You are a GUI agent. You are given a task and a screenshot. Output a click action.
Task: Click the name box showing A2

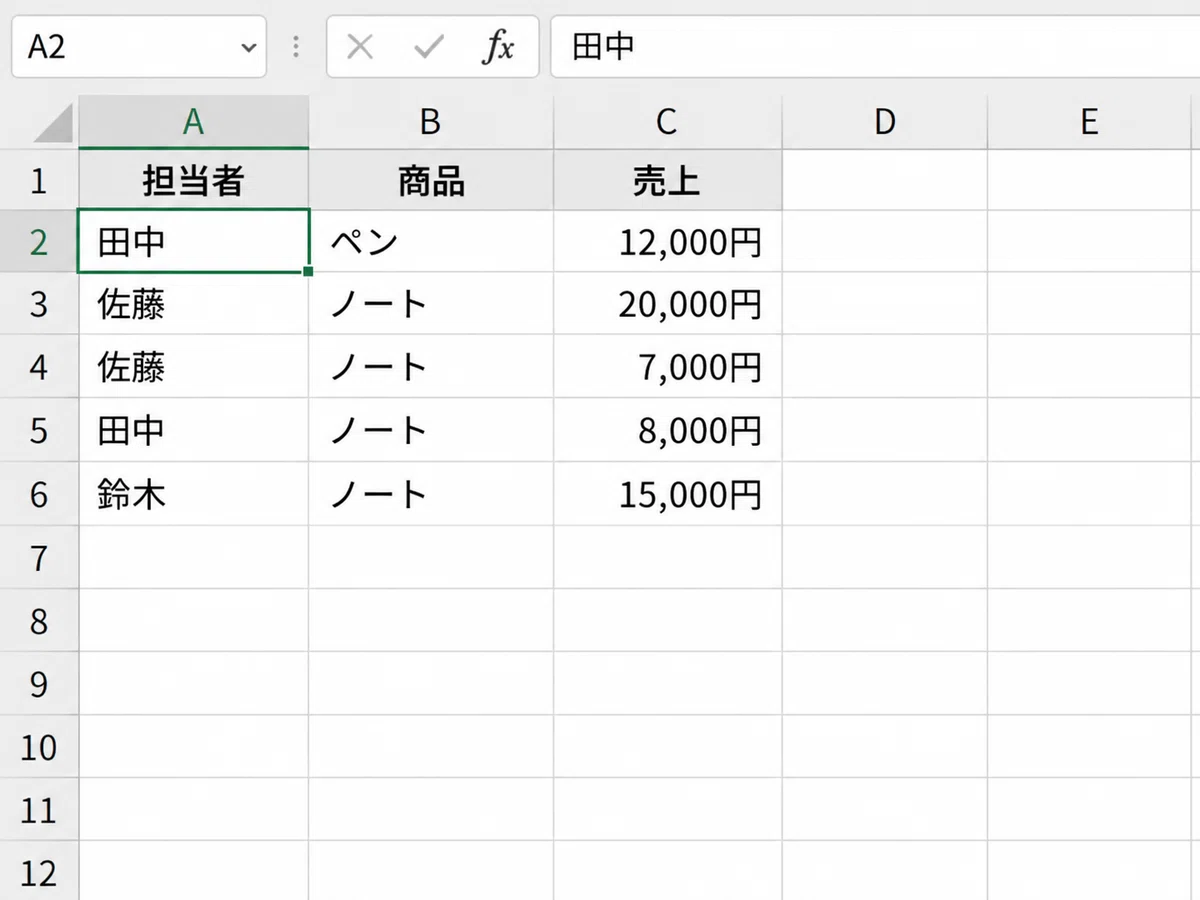pyautogui.click(x=139, y=47)
